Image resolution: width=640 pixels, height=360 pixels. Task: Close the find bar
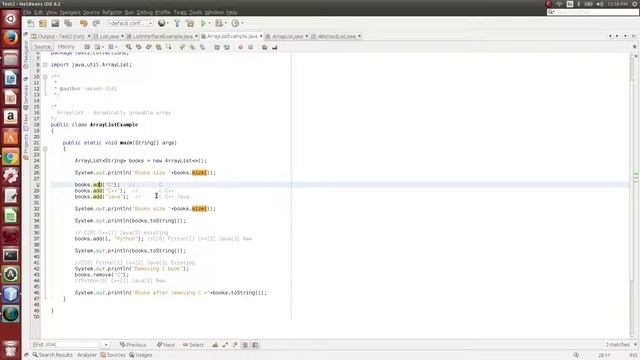[635, 345]
